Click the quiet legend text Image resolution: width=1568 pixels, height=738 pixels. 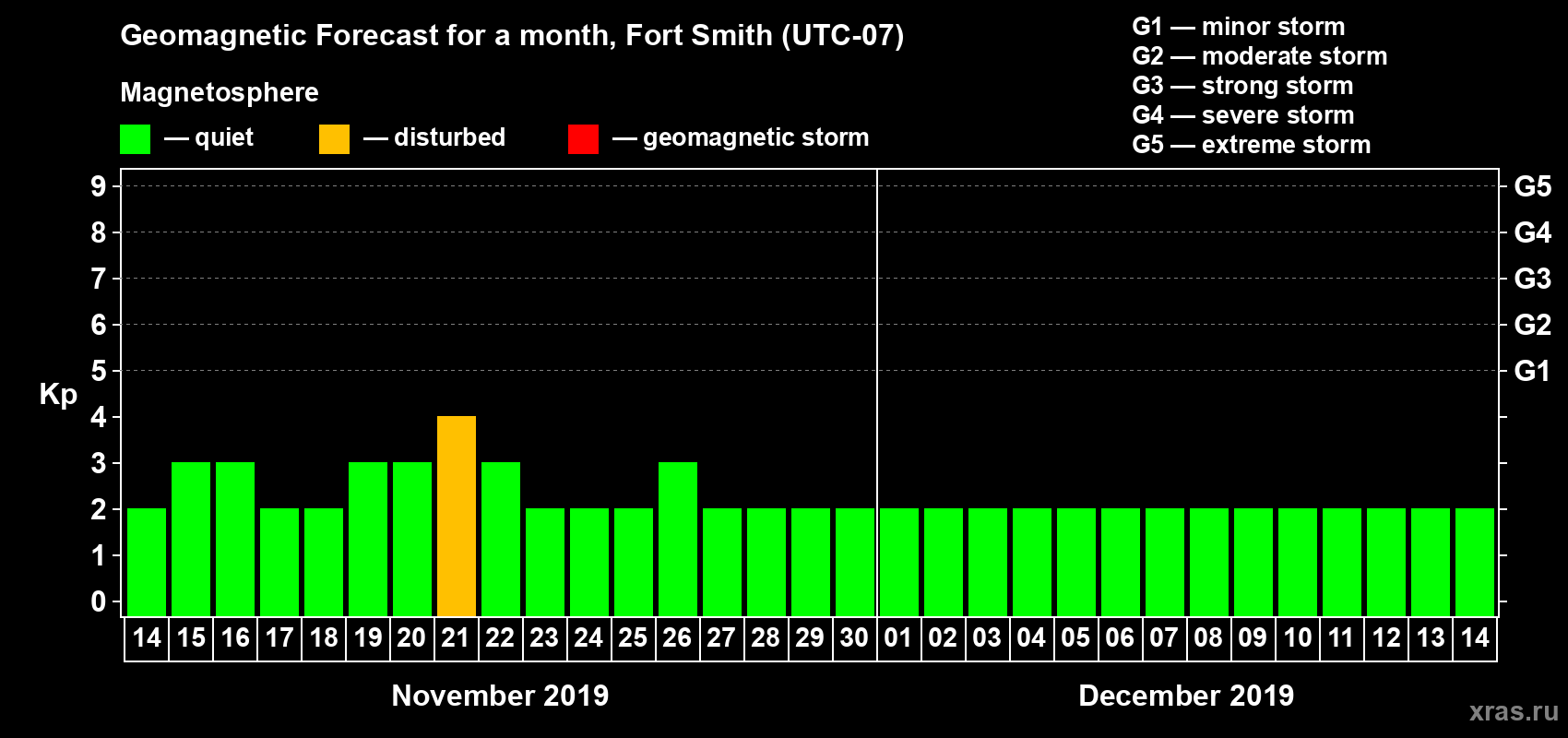[224, 138]
